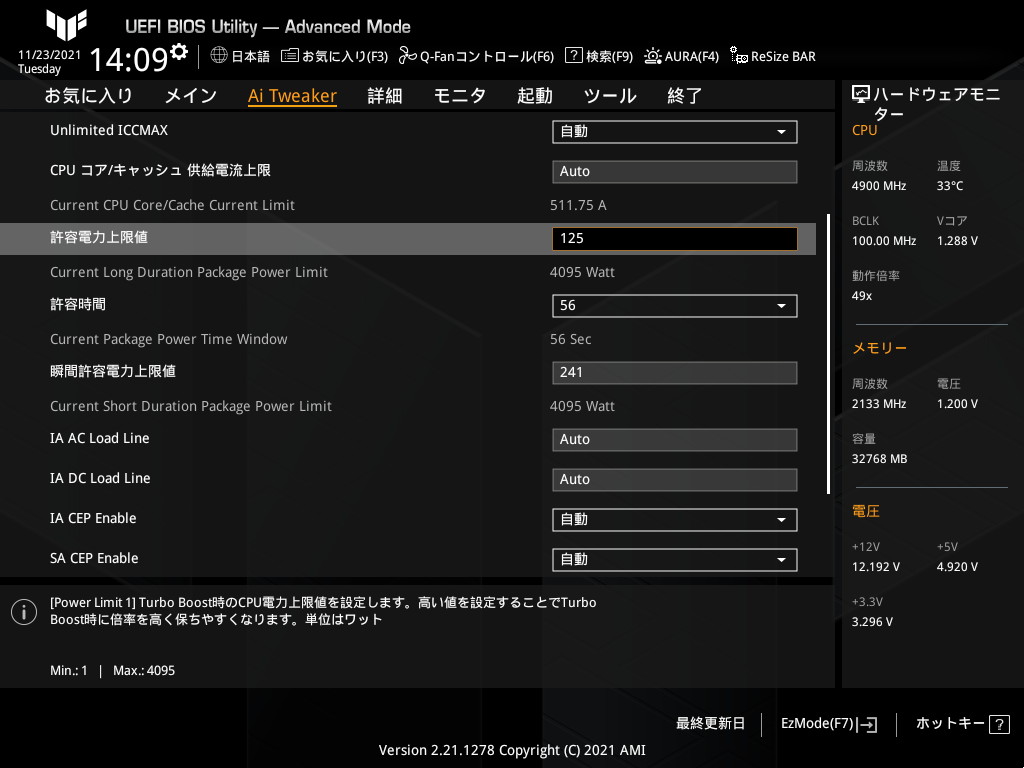Viewport: 1024px width, 768px height.
Task: Click the 11/23/2021 date text
Action: 50,55
